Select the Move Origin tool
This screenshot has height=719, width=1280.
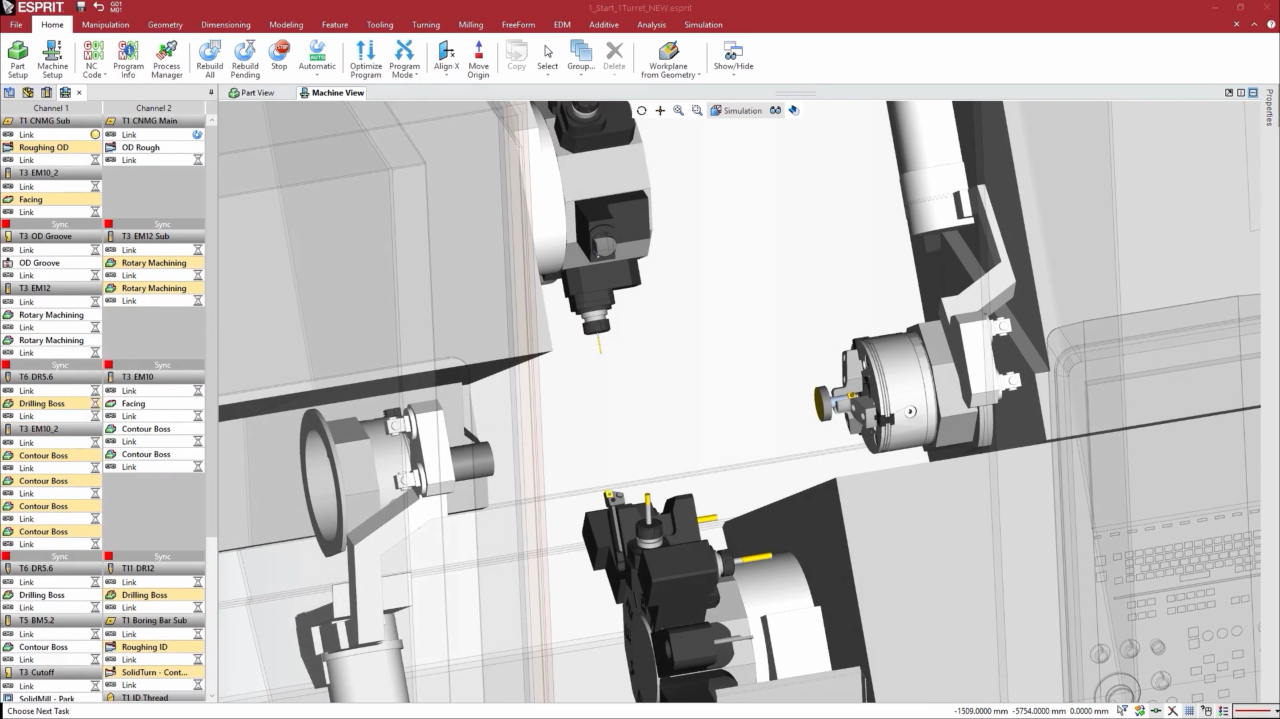point(479,60)
